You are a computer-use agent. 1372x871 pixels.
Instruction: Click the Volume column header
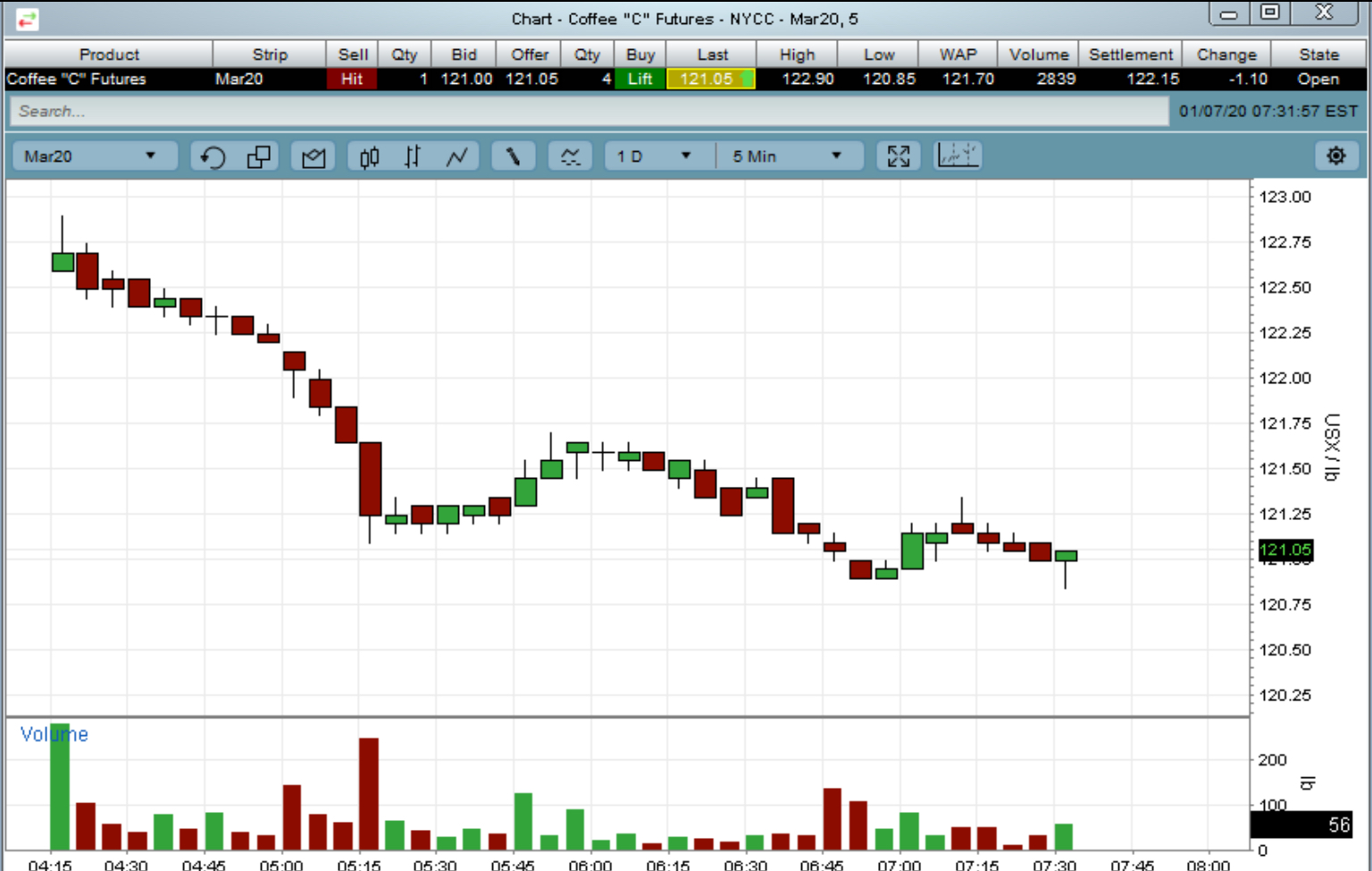click(1039, 54)
